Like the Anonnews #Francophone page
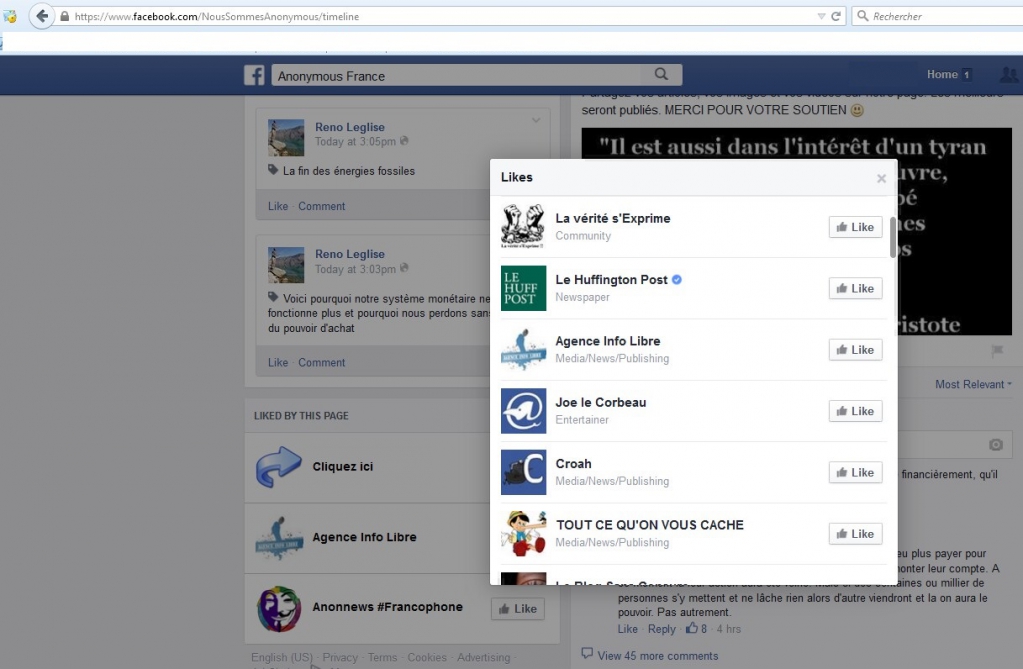The height and width of the screenshot is (669, 1023). pos(518,609)
